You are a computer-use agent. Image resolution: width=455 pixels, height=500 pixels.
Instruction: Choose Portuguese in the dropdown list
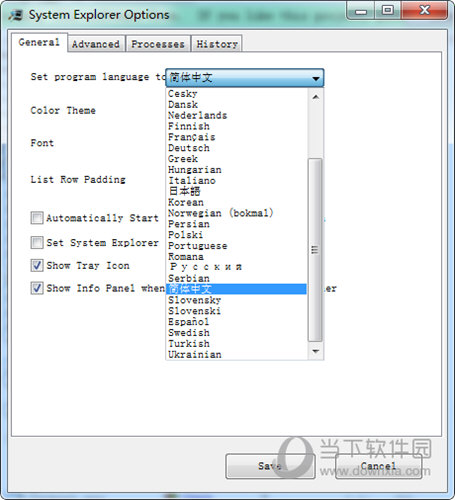point(236,246)
